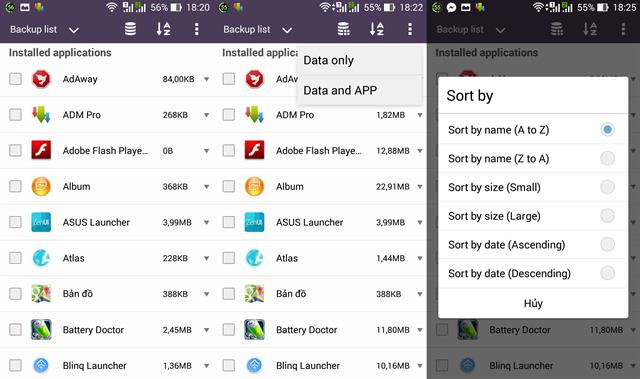This screenshot has width=640, height=379.
Task: Select Sort by size (Small) radio
Action: pos(607,187)
